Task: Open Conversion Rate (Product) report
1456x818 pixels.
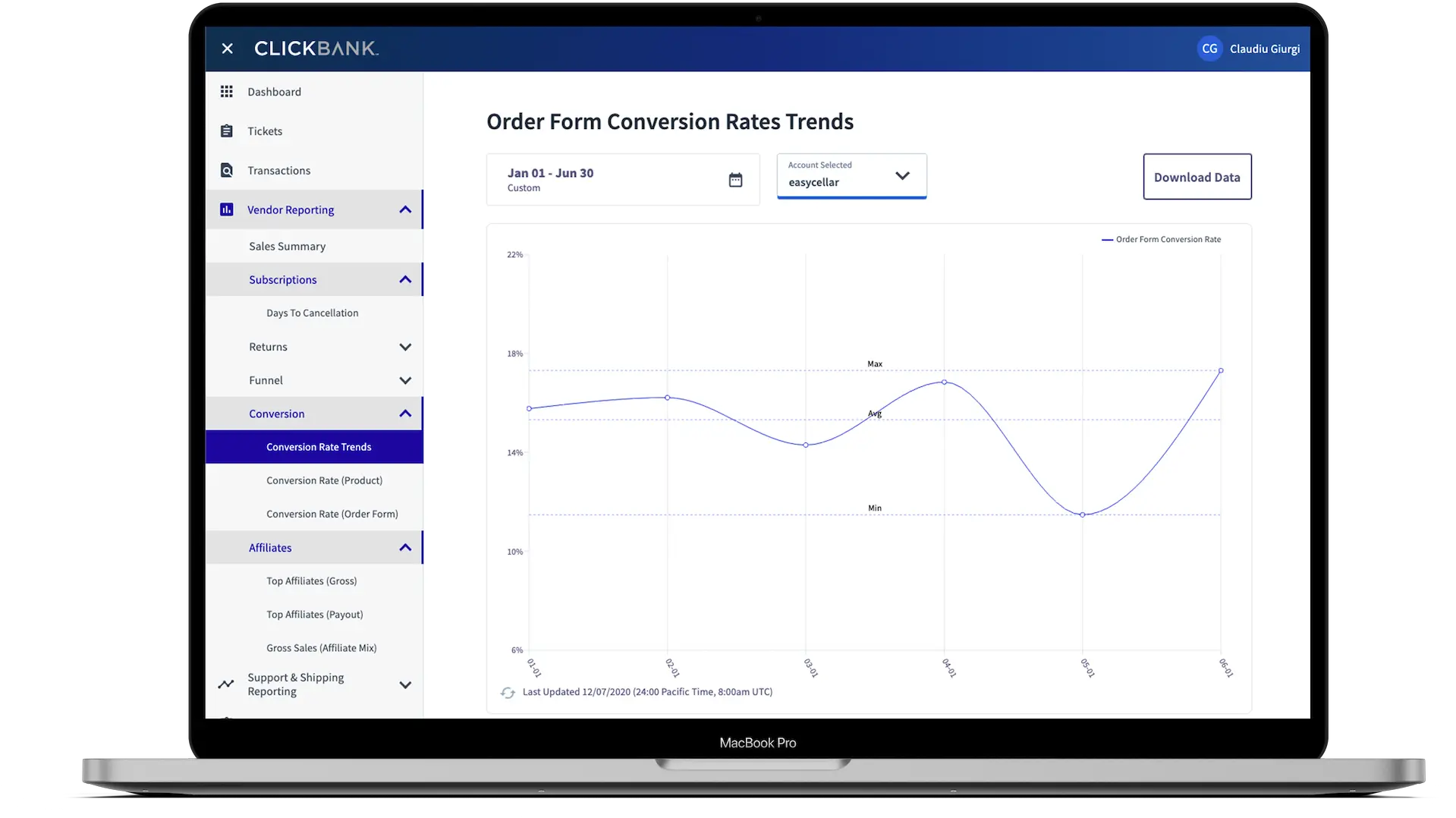Action: [x=324, y=481]
